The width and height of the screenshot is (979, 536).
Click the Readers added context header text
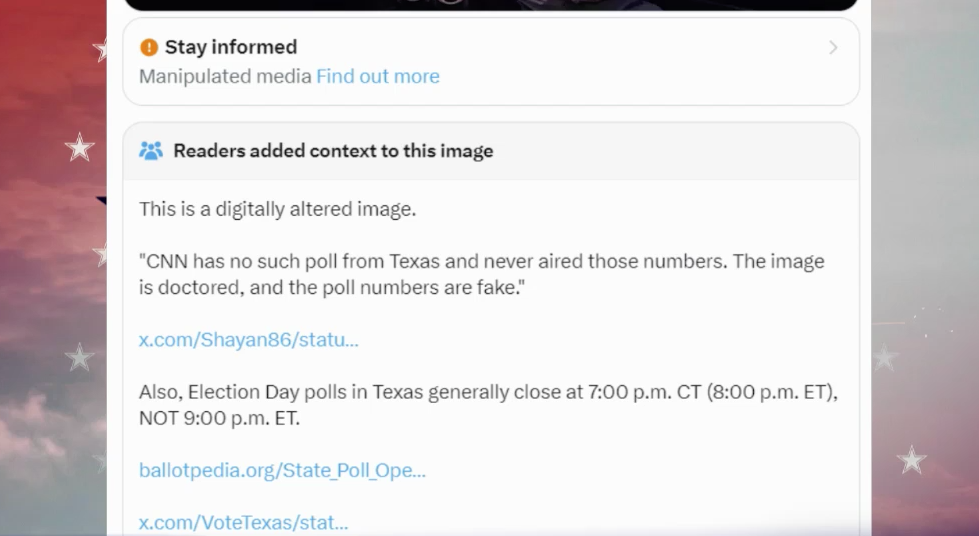pyautogui.click(x=333, y=151)
